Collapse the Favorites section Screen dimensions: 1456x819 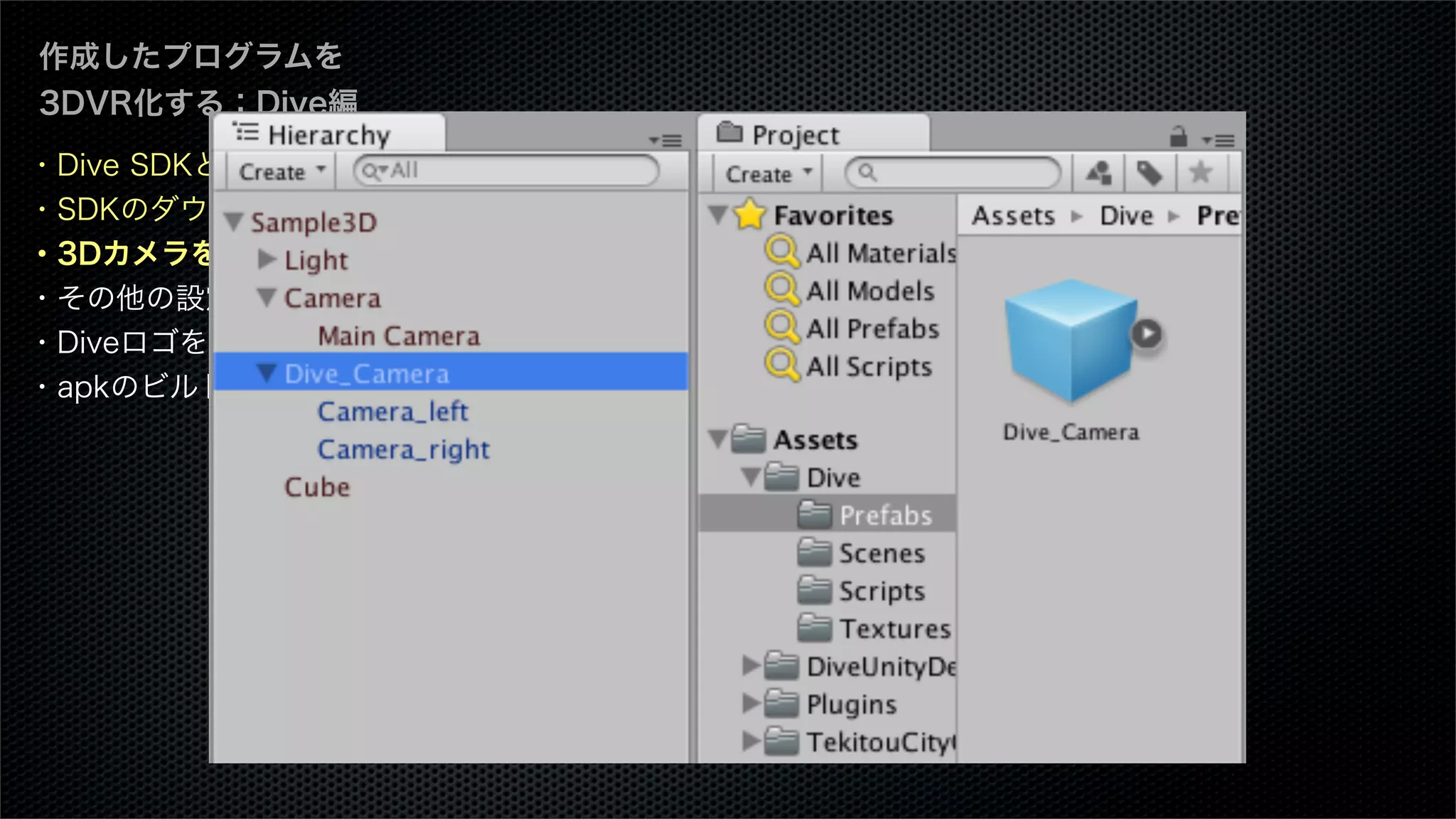(x=719, y=213)
